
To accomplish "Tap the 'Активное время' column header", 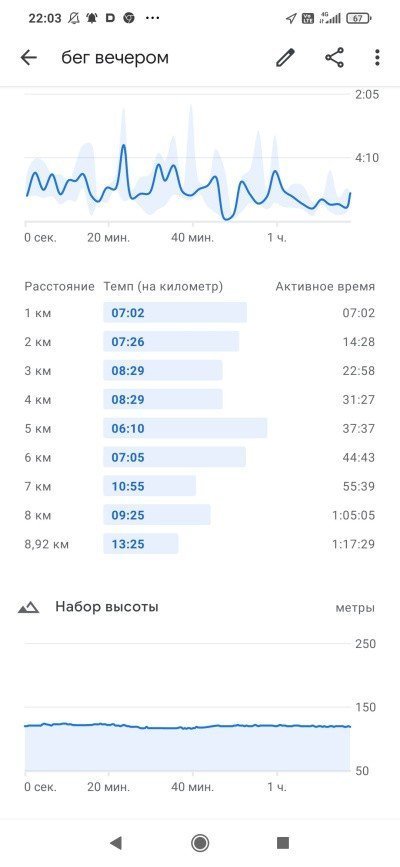I will pos(325,286).
